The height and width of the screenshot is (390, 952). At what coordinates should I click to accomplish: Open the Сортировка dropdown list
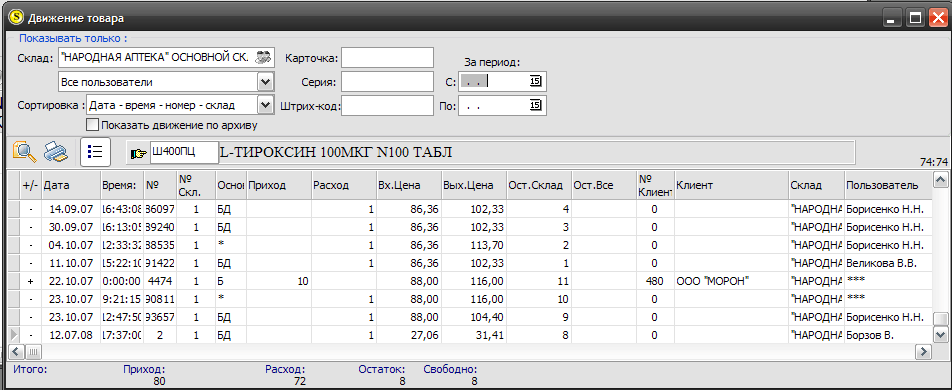[x=265, y=104]
